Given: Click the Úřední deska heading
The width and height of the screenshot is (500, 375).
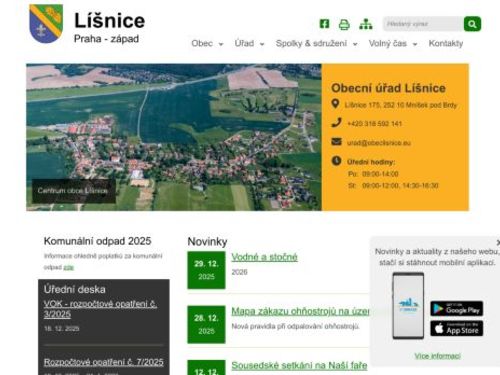Looking at the screenshot, I should tap(75, 289).
